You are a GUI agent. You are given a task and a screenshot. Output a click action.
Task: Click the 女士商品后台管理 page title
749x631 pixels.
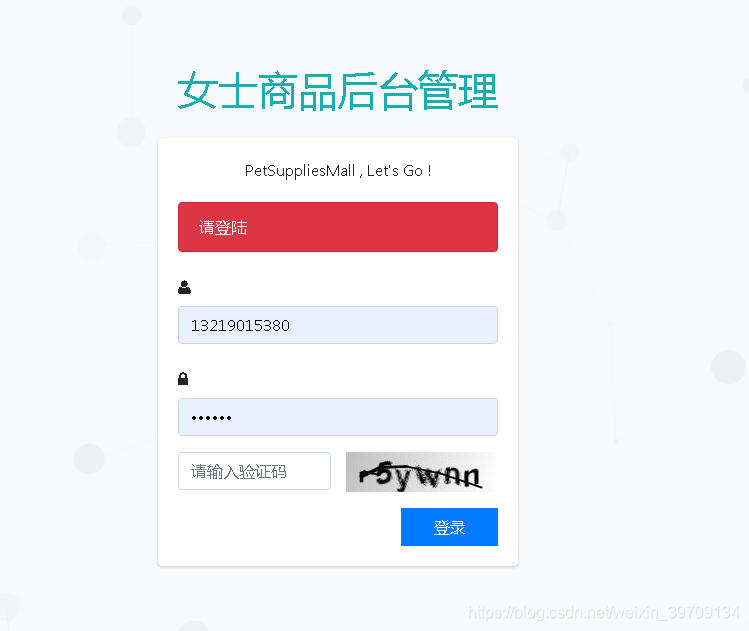click(x=338, y=91)
